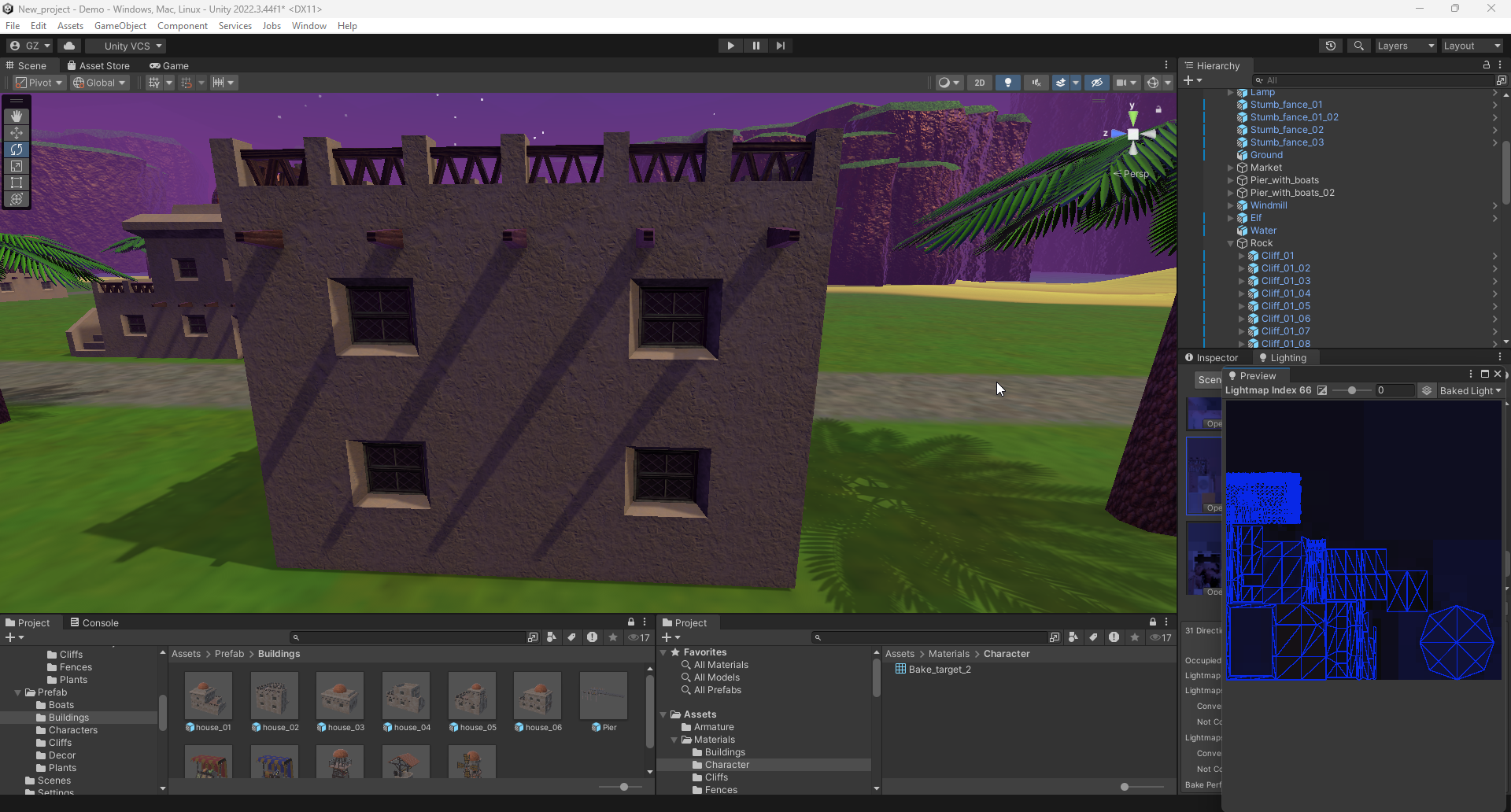The height and width of the screenshot is (812, 1511).
Task: Open search window icon in Hierarchy search bar
Action: [x=1501, y=80]
